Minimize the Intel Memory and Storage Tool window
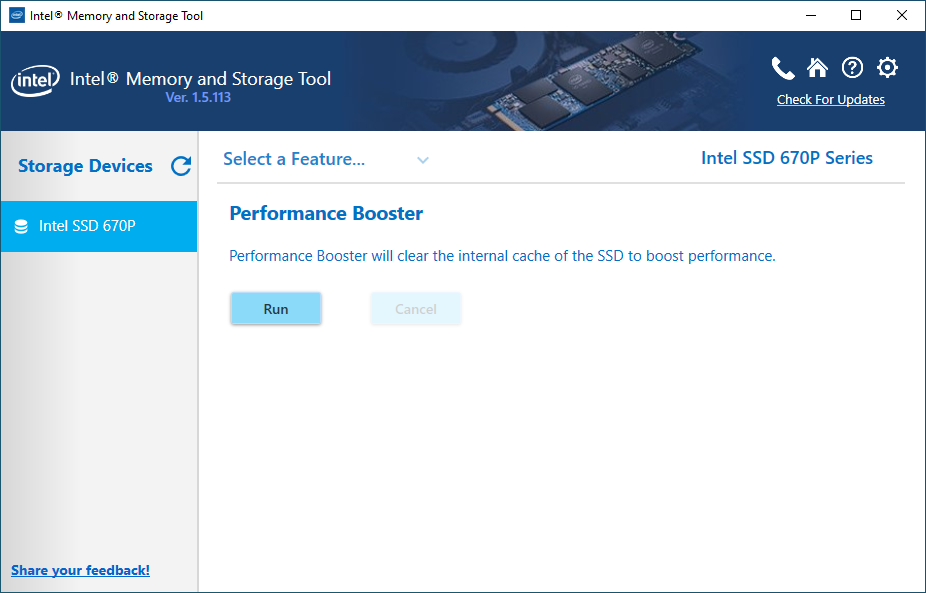This screenshot has width=926, height=593. tap(811, 15)
